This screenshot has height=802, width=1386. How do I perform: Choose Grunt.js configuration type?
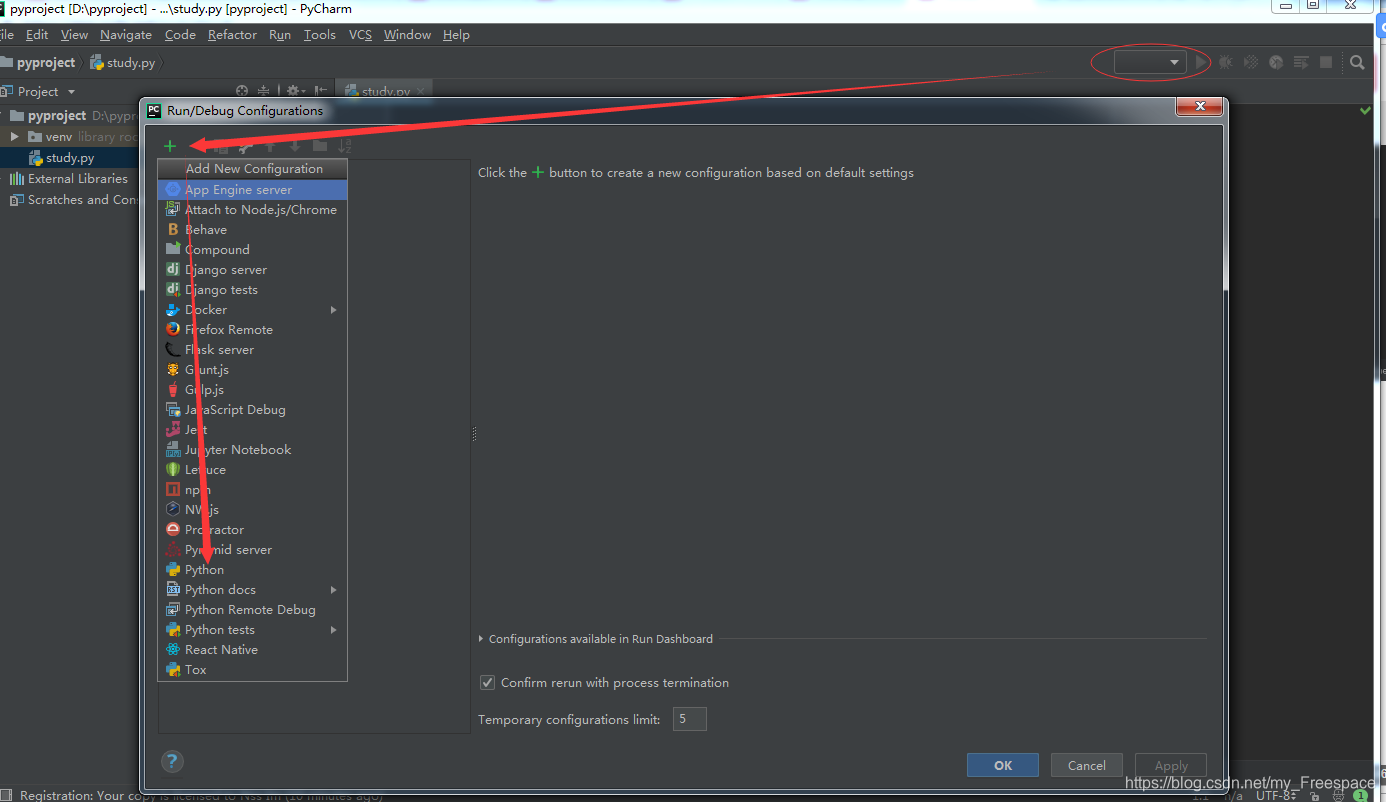tap(252, 369)
